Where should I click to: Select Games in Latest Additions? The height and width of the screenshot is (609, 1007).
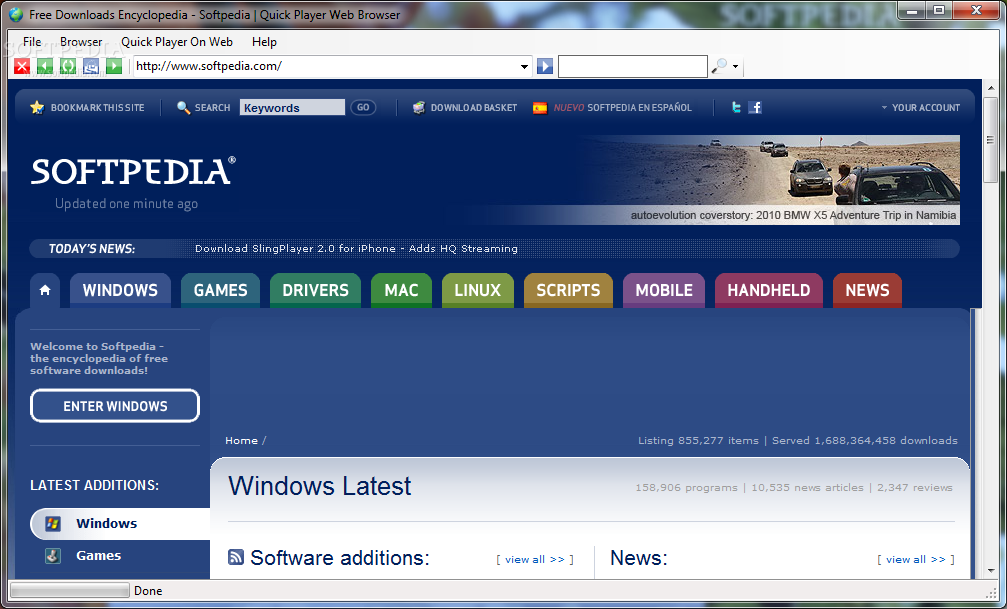pos(98,556)
